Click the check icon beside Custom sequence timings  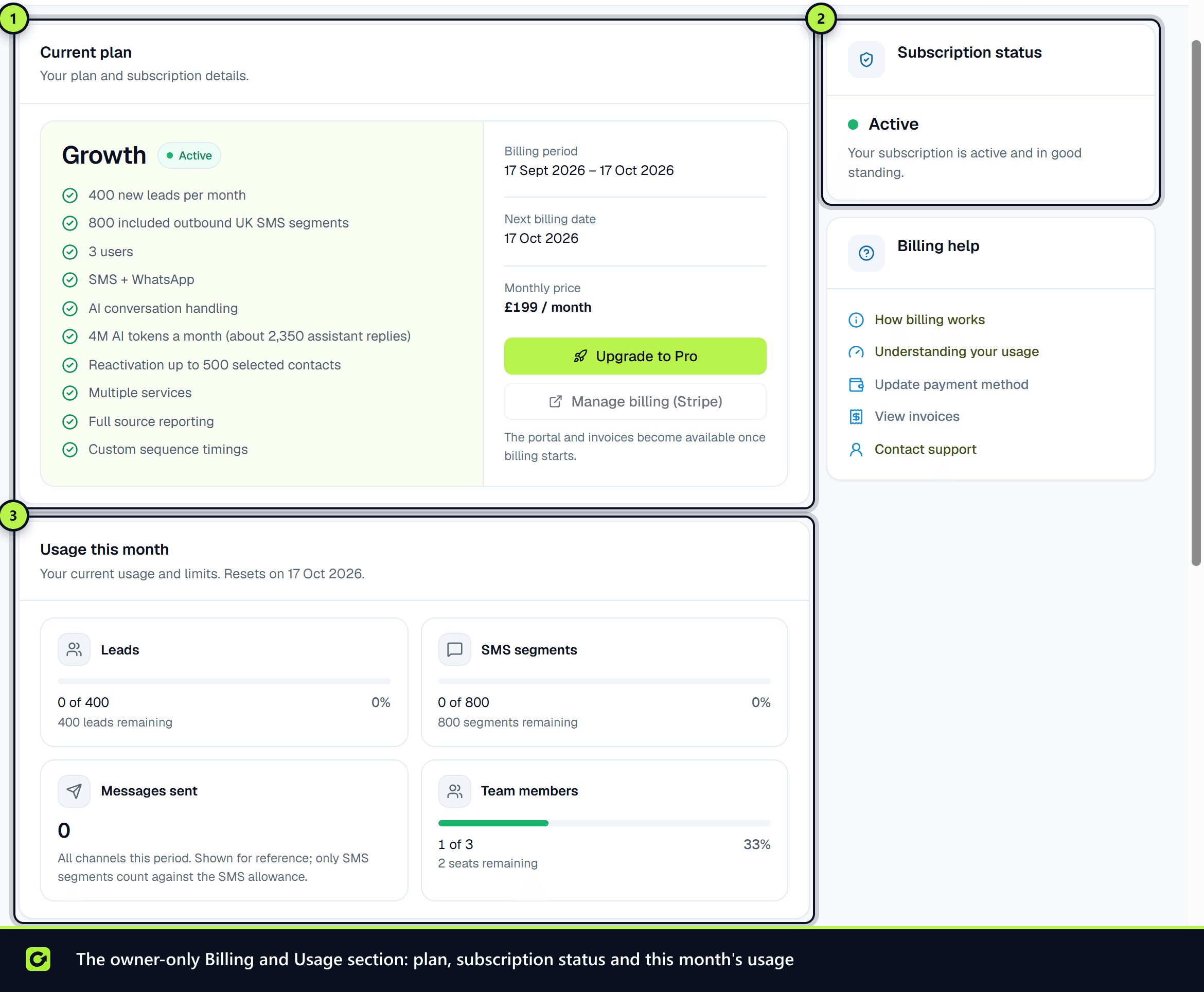tap(69, 450)
